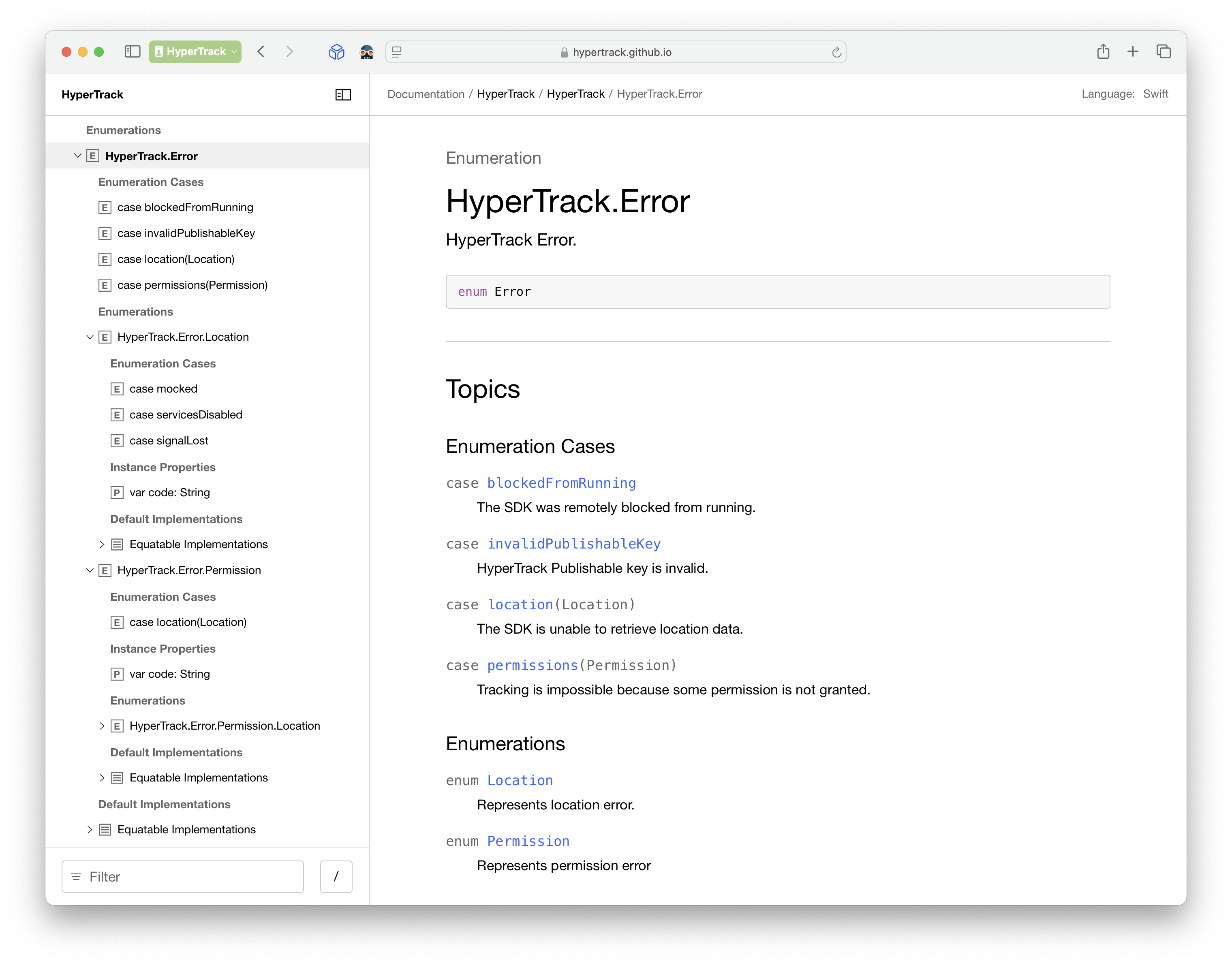Click the Swift language label
The height and width of the screenshot is (965, 1232).
(1155, 94)
